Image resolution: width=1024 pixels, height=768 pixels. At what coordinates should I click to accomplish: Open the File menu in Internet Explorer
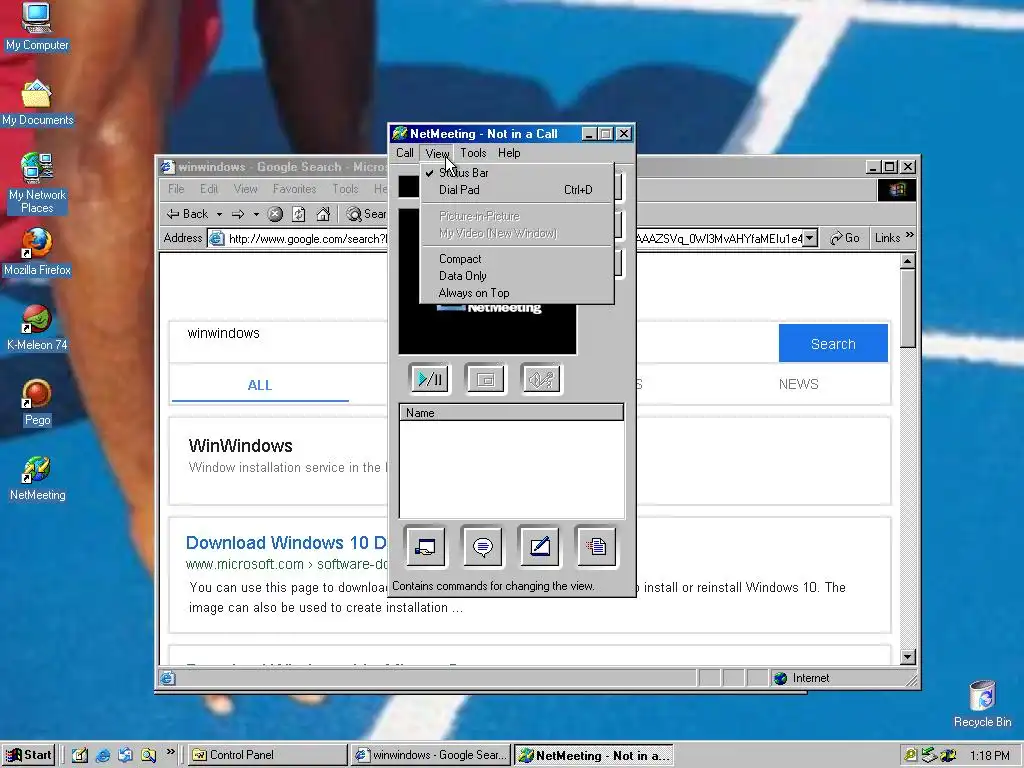click(176, 189)
